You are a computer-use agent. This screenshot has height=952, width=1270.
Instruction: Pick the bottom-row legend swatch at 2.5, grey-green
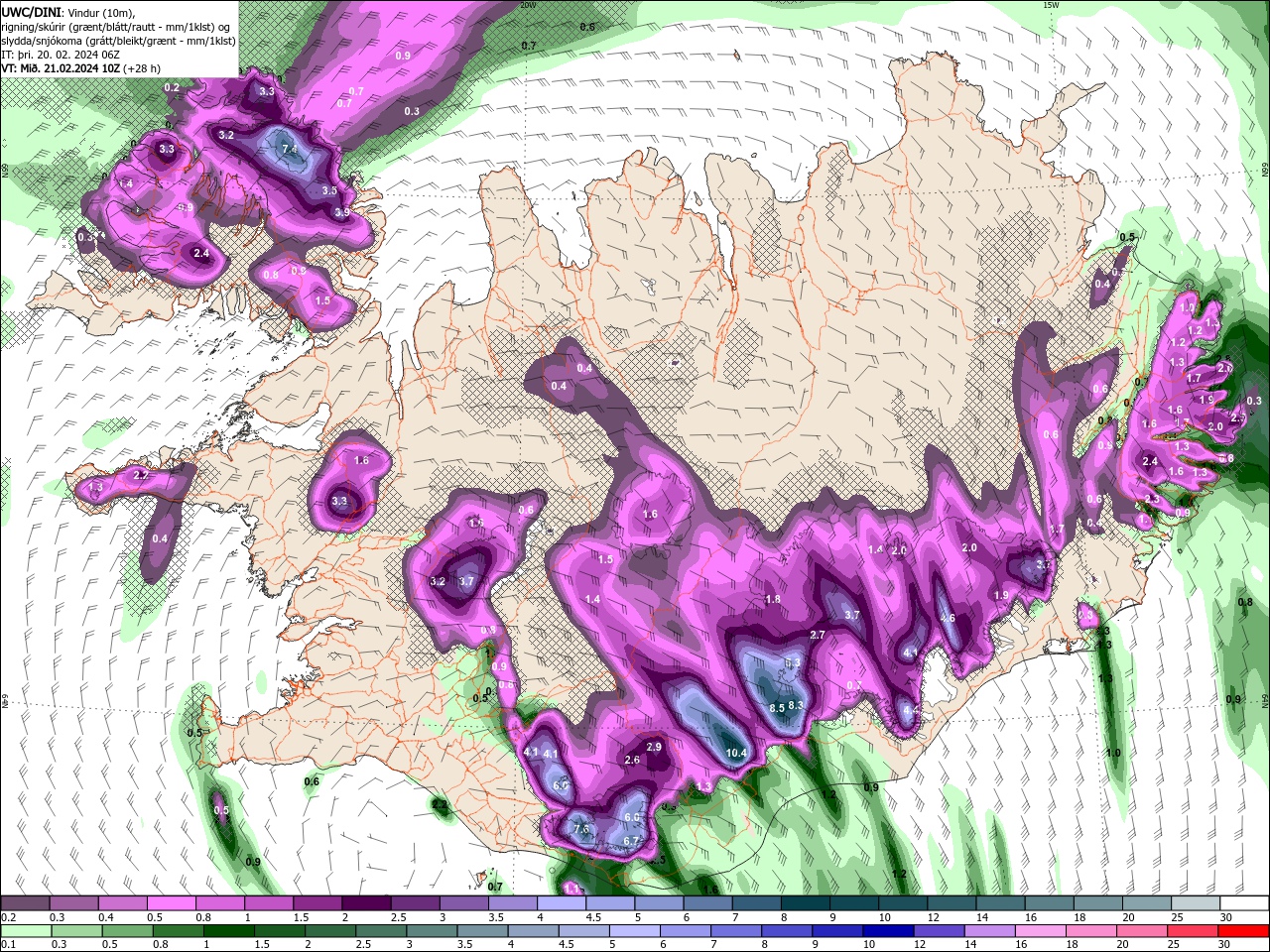[x=381, y=931]
